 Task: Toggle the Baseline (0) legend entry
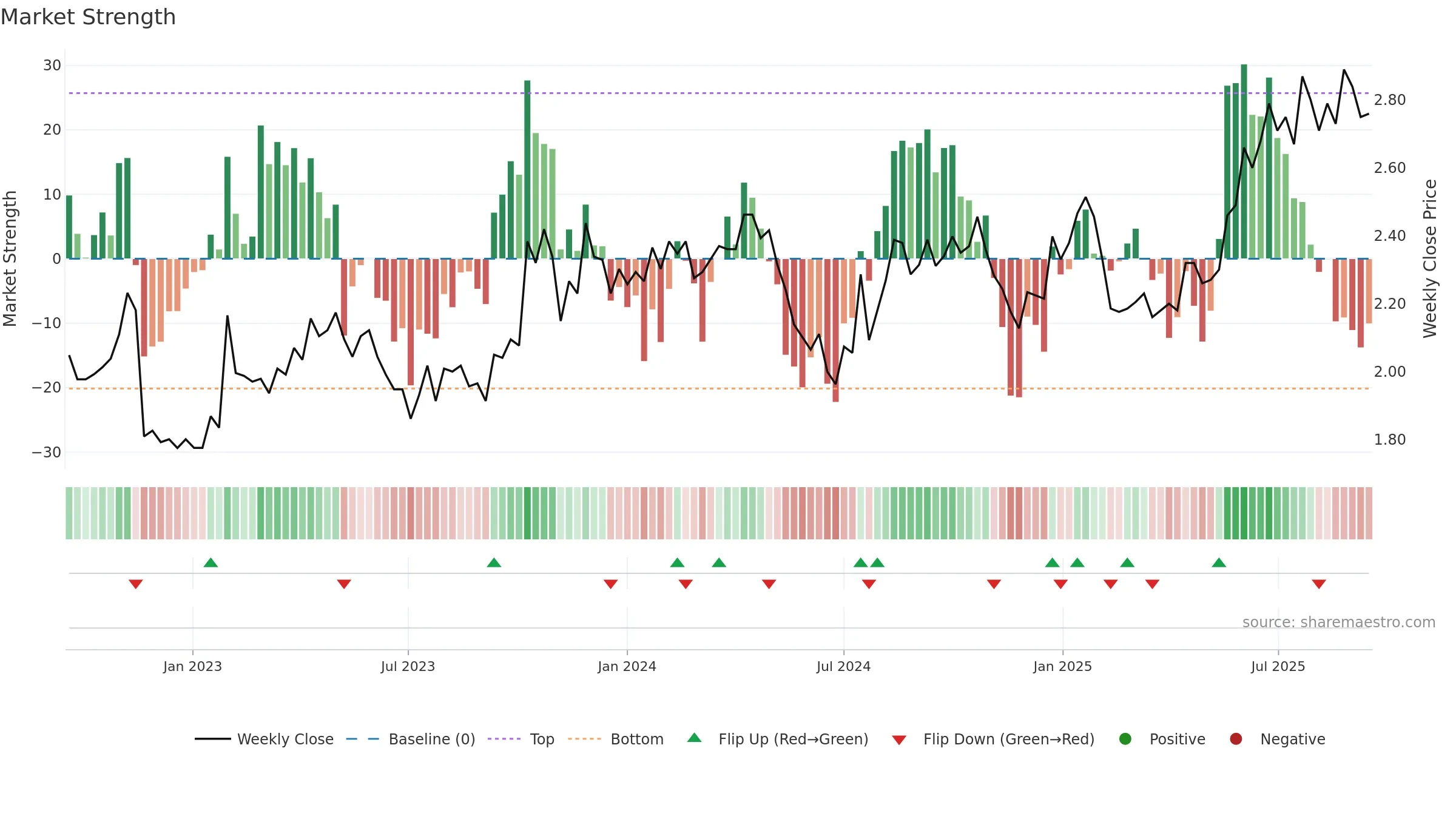(411, 739)
